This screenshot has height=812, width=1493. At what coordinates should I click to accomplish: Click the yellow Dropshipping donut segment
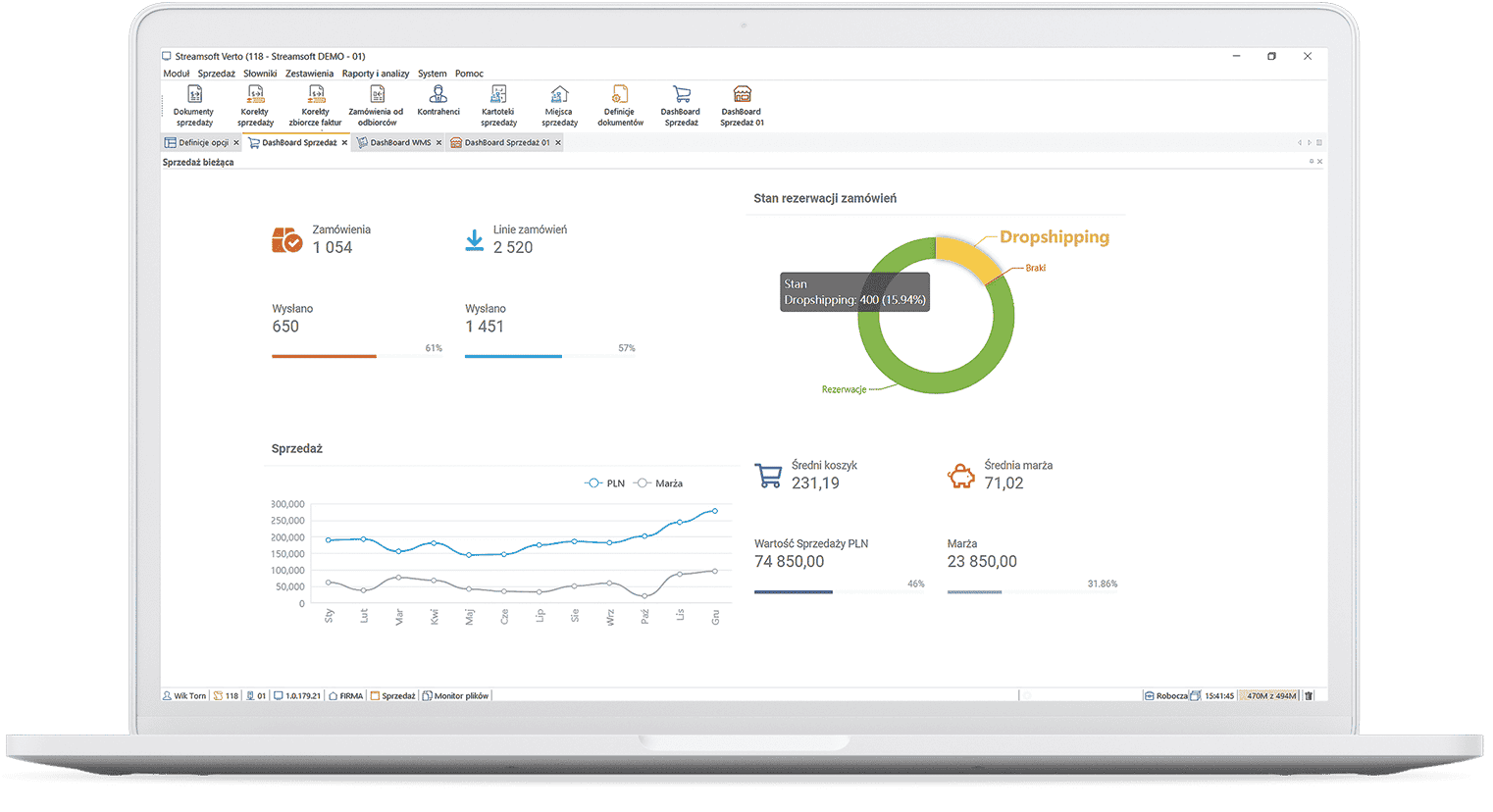967,255
